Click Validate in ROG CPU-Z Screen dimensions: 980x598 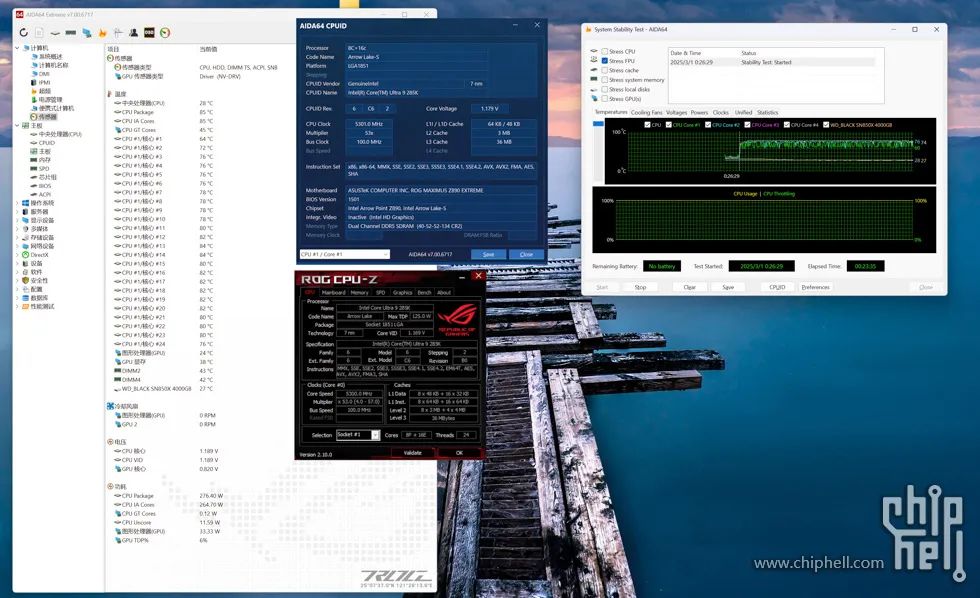412,453
